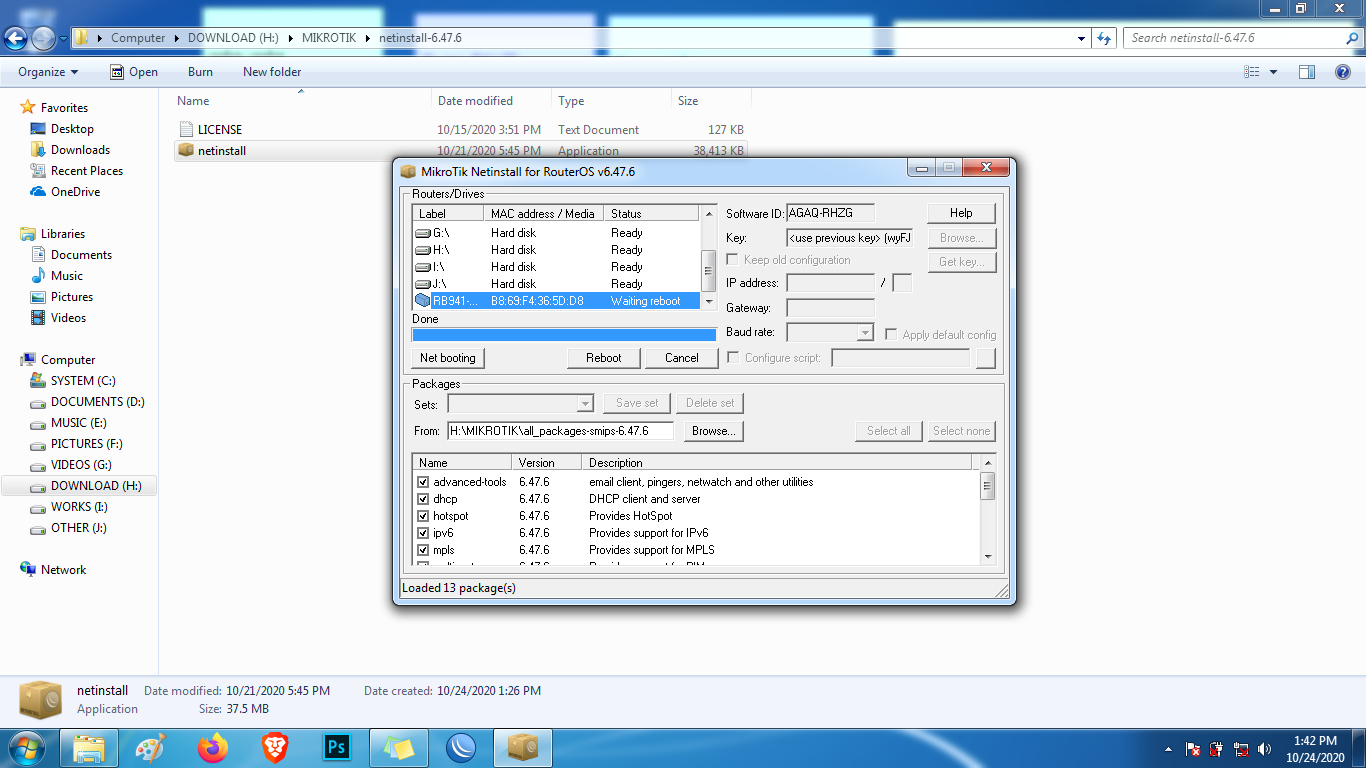This screenshot has height=768, width=1366.
Task: Uncheck the ipv6 package
Action: 423,533
